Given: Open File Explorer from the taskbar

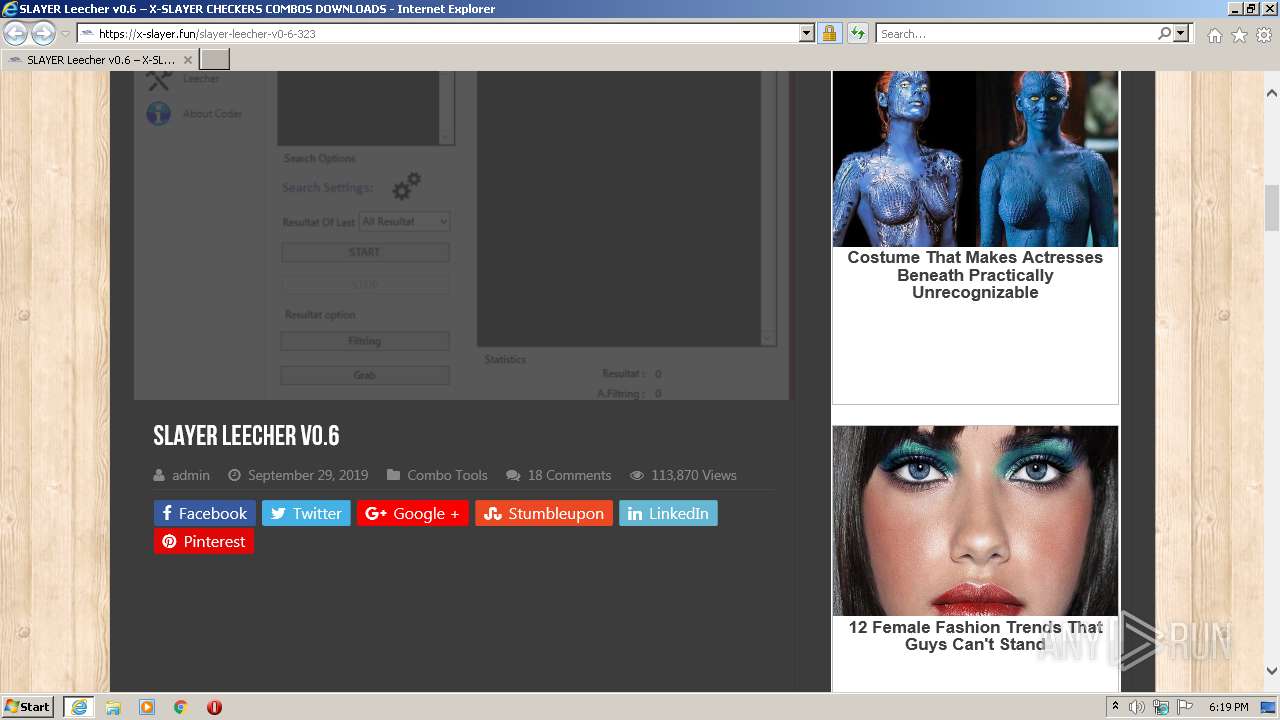Looking at the screenshot, I should tap(113, 707).
